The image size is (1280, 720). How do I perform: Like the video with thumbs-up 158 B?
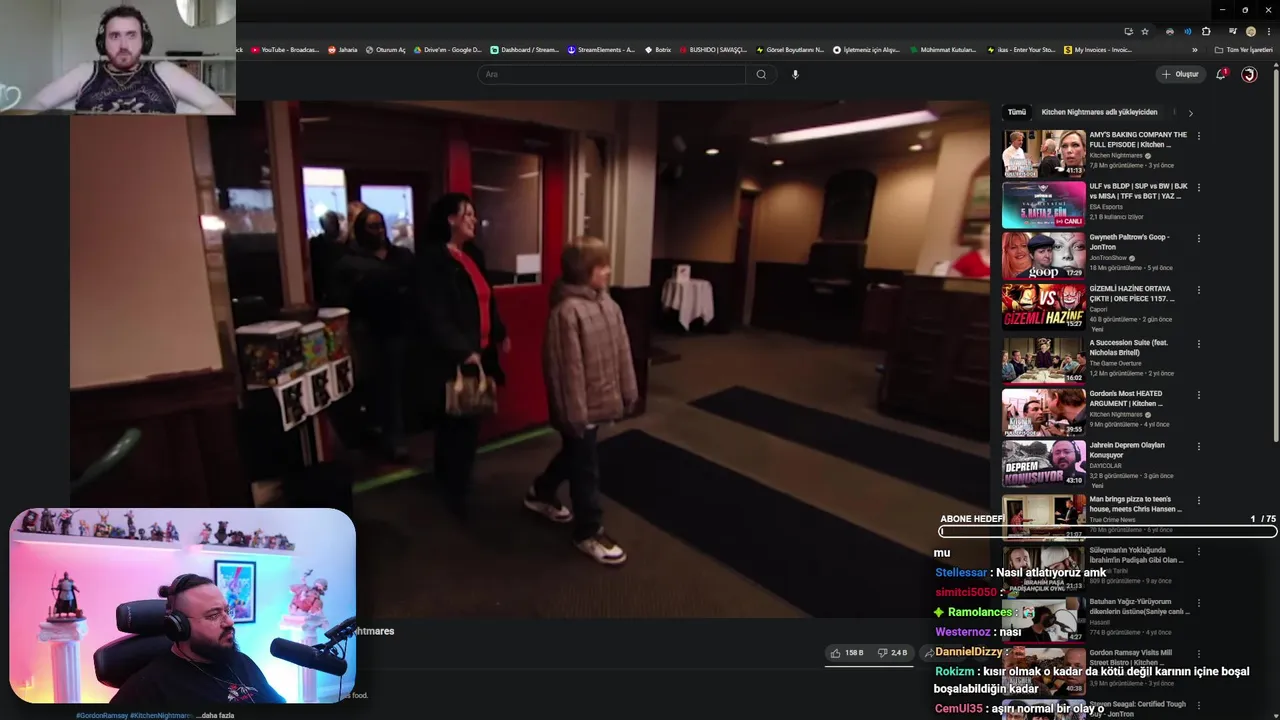click(847, 653)
